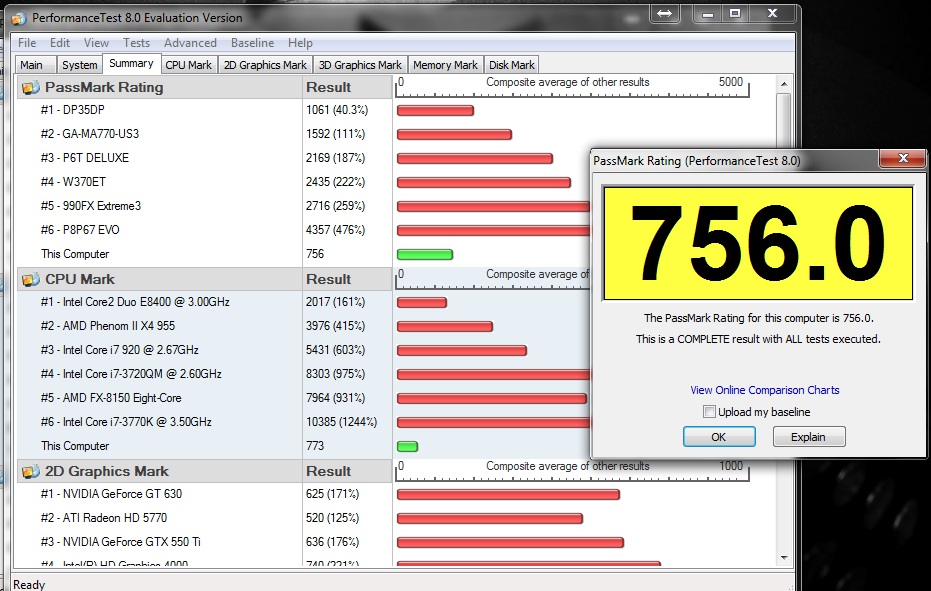931x591 pixels.
Task: Click the PassMark Rating section icon
Action: pos(30,88)
